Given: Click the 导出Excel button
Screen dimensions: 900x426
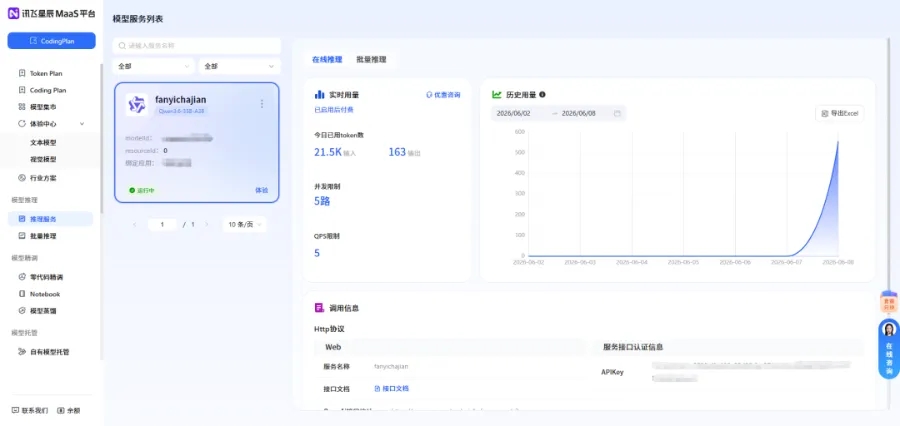Looking at the screenshot, I should (840, 113).
